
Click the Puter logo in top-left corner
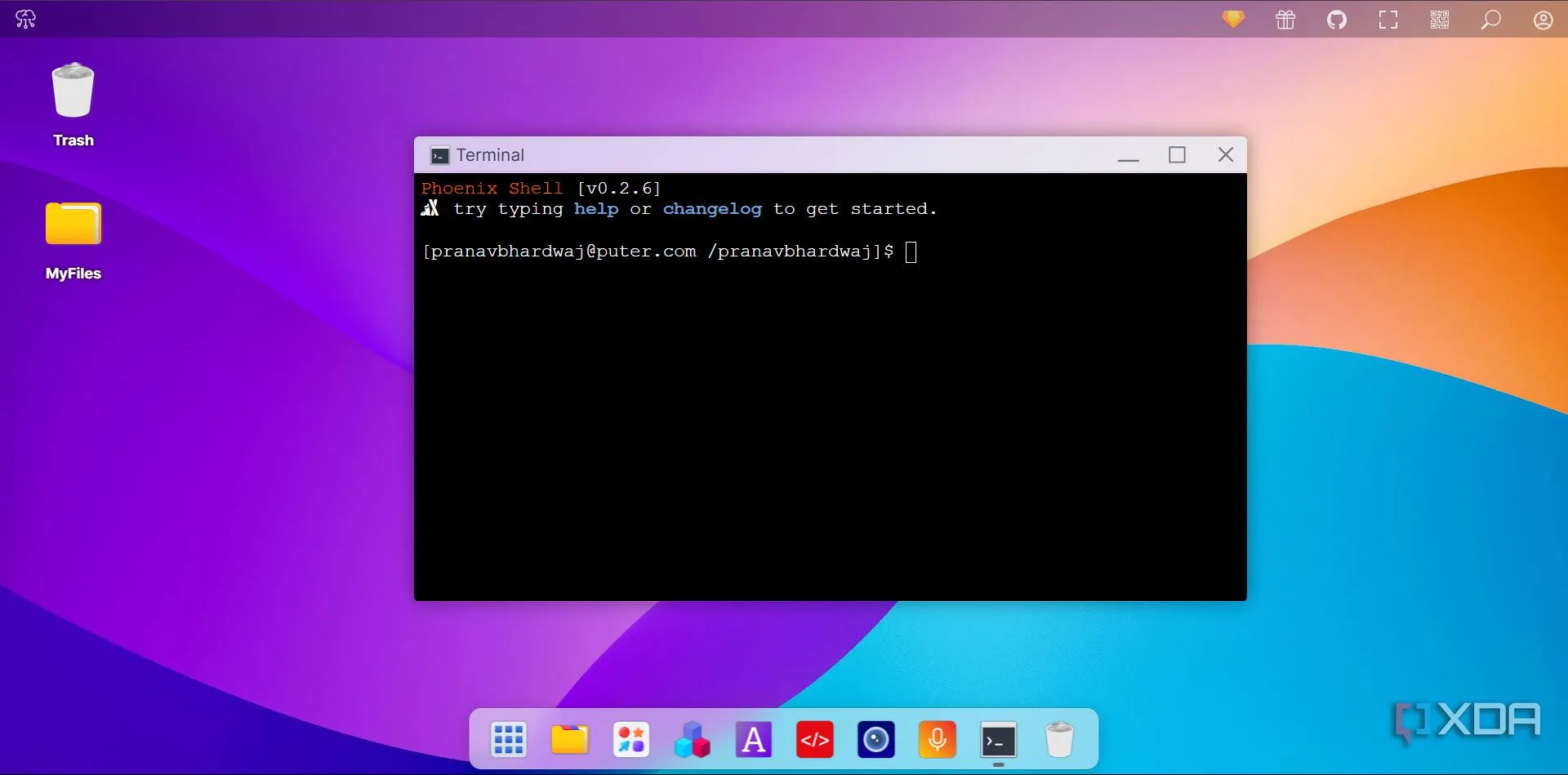pos(25,19)
